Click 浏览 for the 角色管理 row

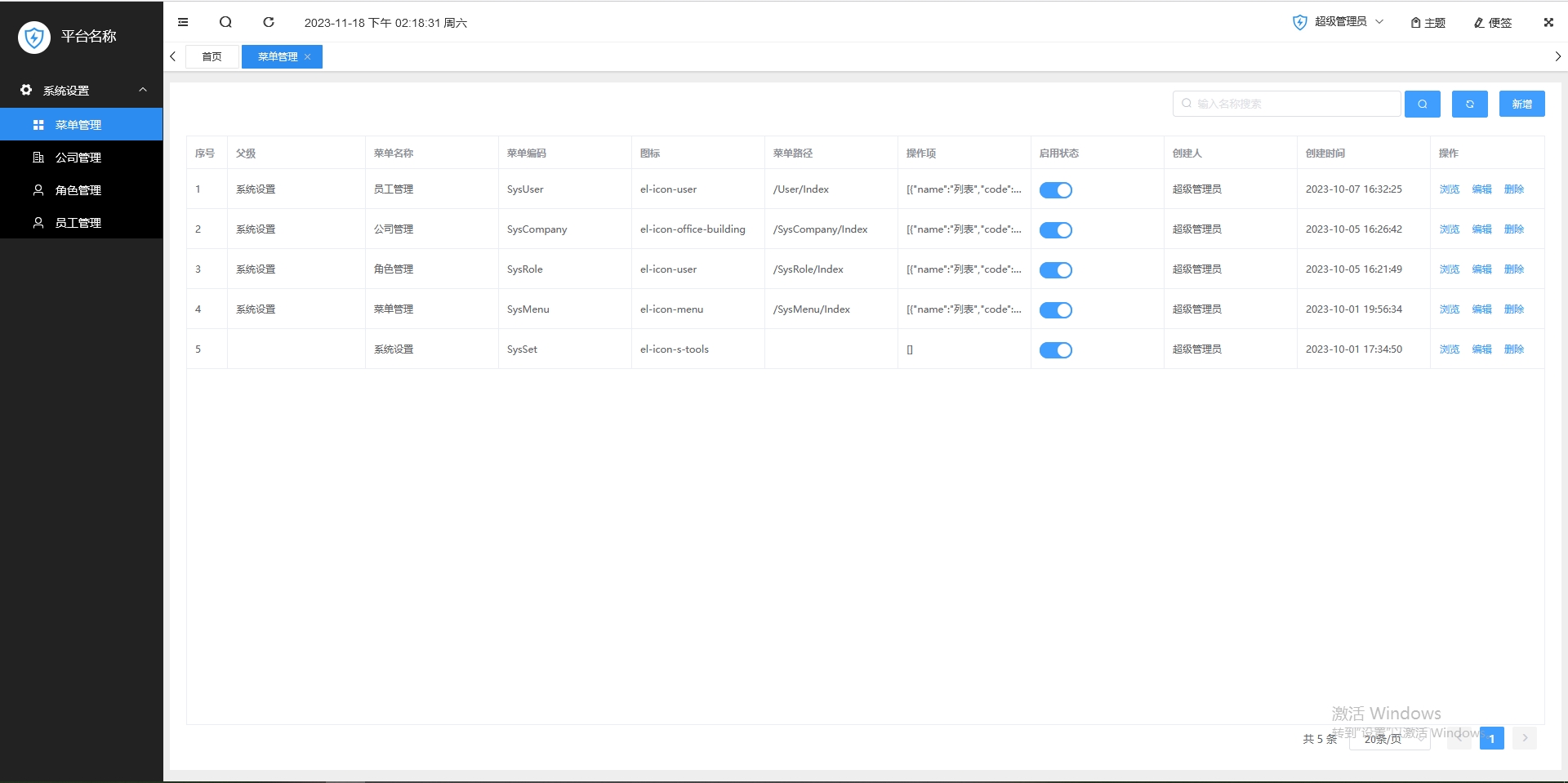tap(1450, 269)
